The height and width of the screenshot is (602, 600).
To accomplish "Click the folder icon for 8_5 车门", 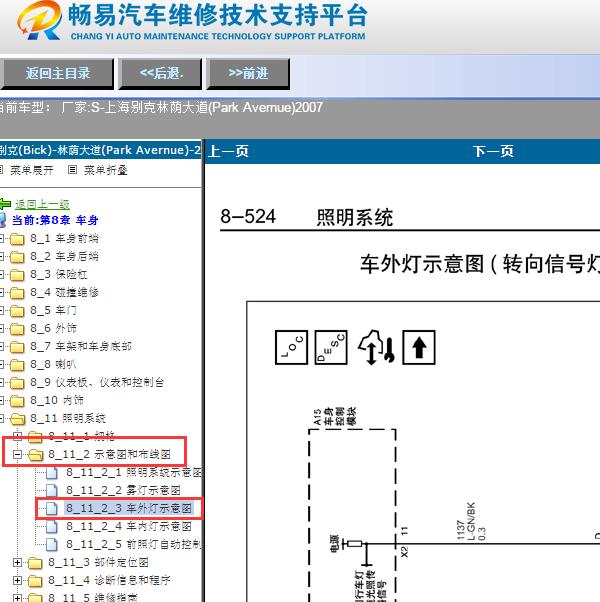I will pos(17,311).
